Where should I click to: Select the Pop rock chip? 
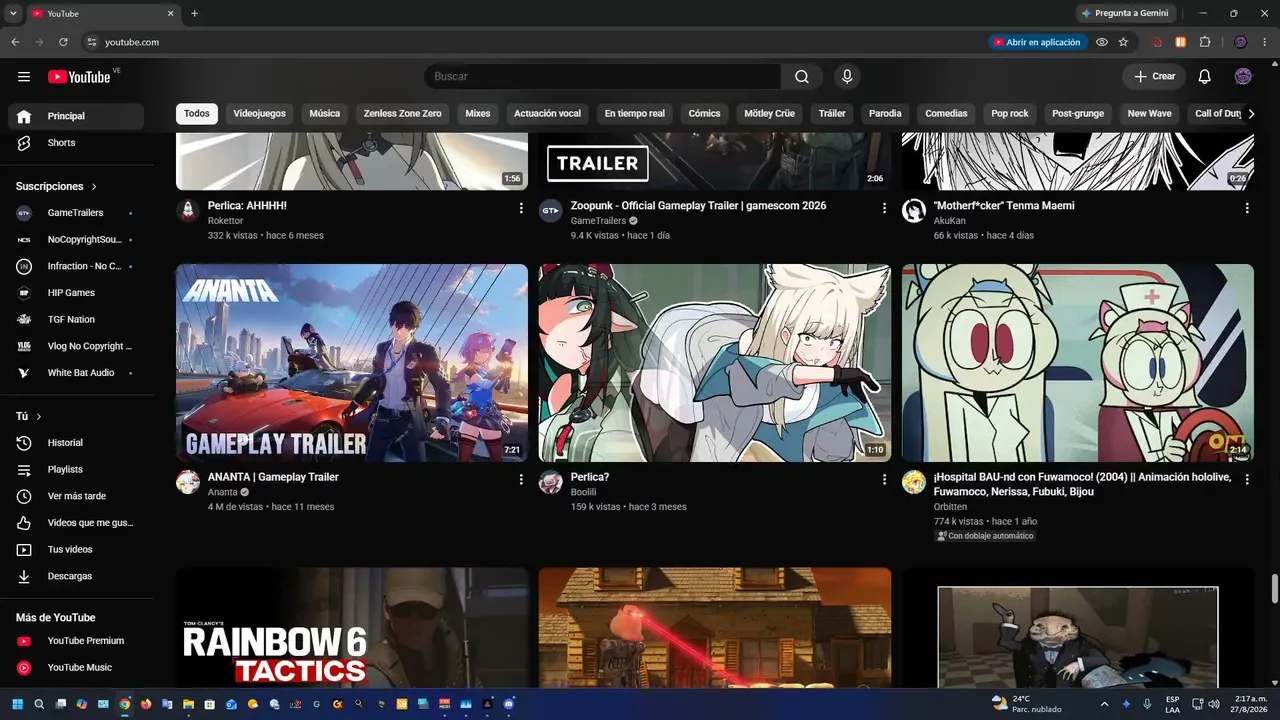pyautogui.click(x=1010, y=114)
